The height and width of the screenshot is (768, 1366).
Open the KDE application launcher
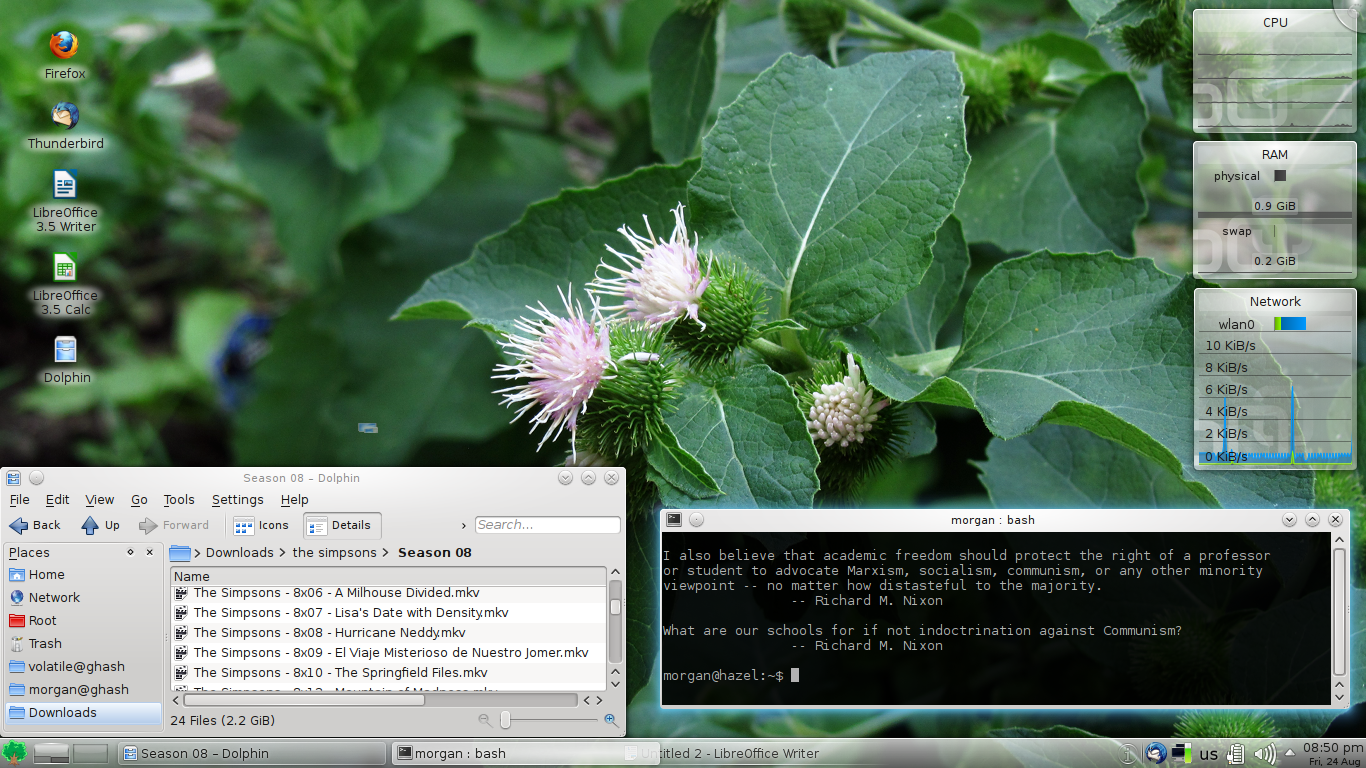[14, 753]
